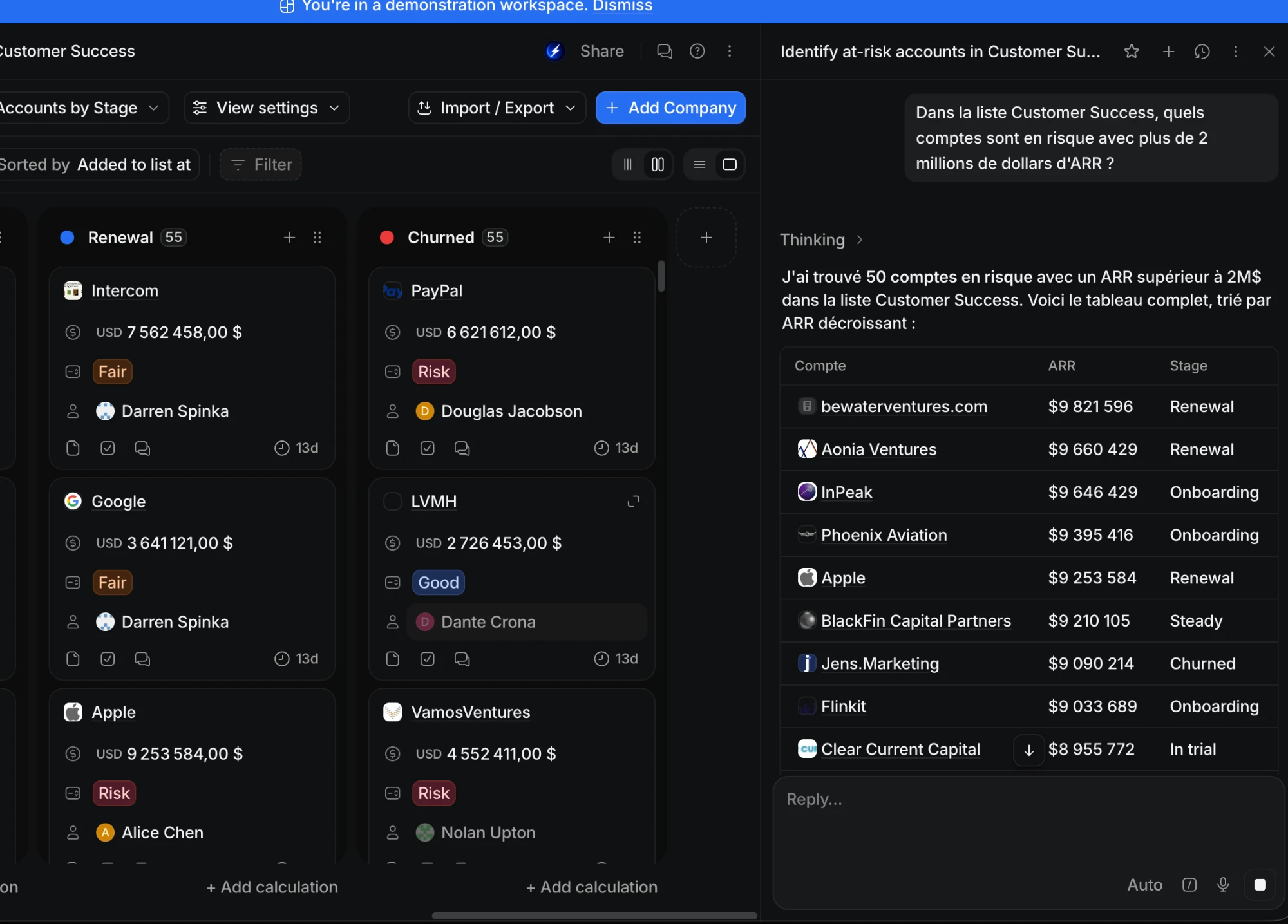
Task: Open the list's three-dot options menu
Action: coord(729,51)
